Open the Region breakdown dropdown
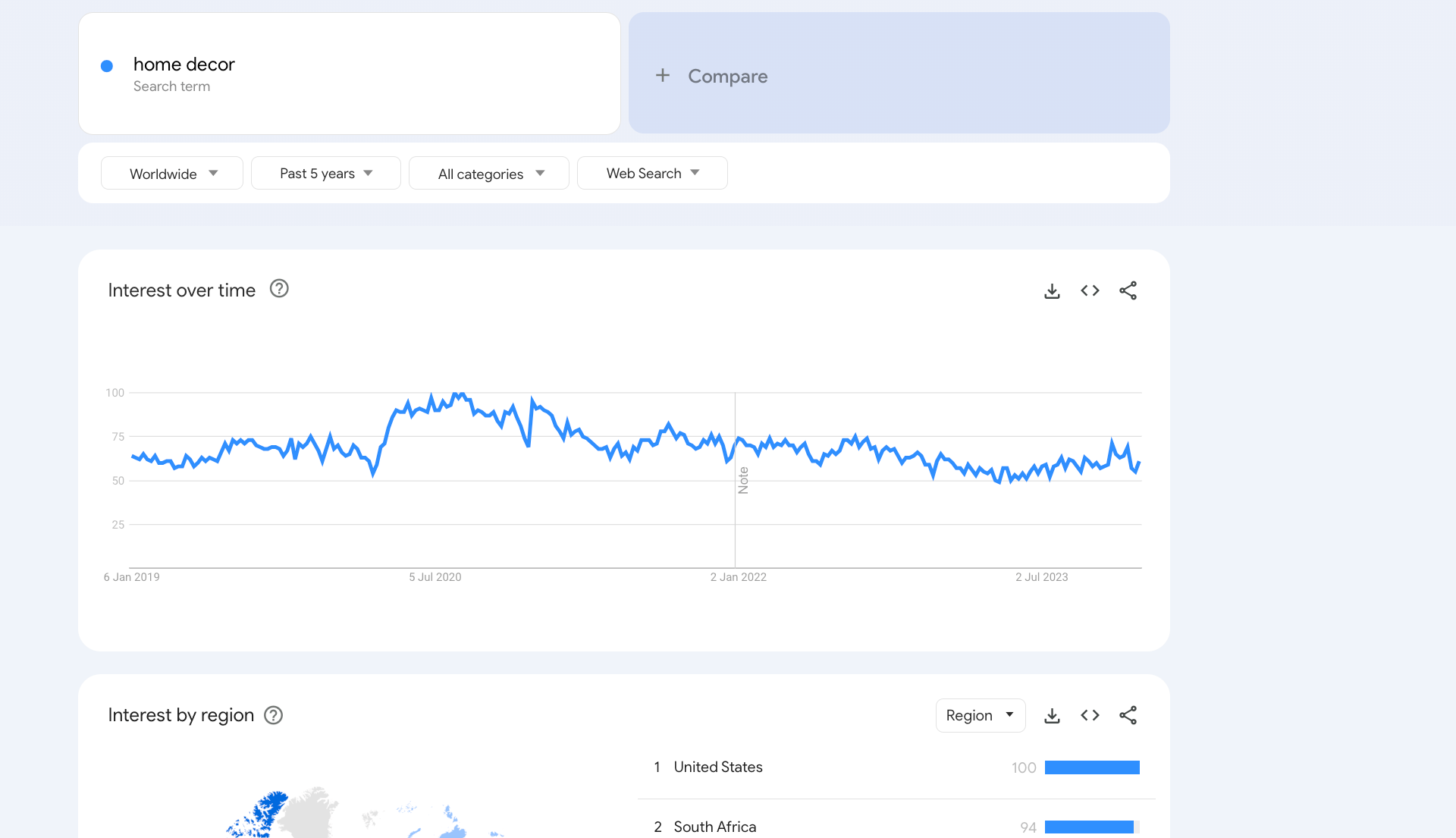 coord(980,716)
